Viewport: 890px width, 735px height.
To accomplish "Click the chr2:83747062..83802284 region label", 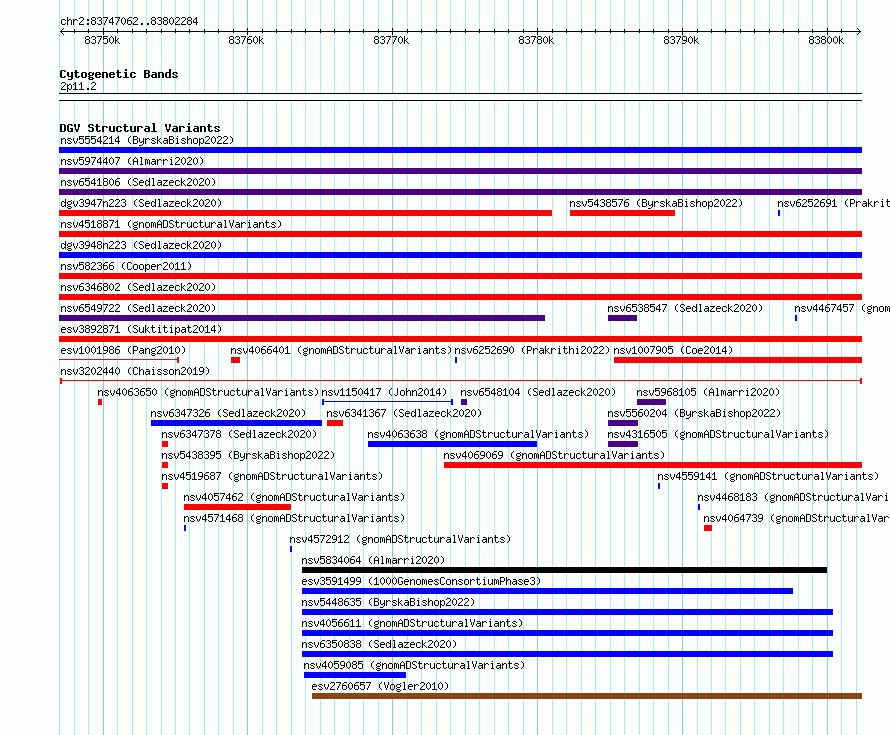I will (x=129, y=21).
